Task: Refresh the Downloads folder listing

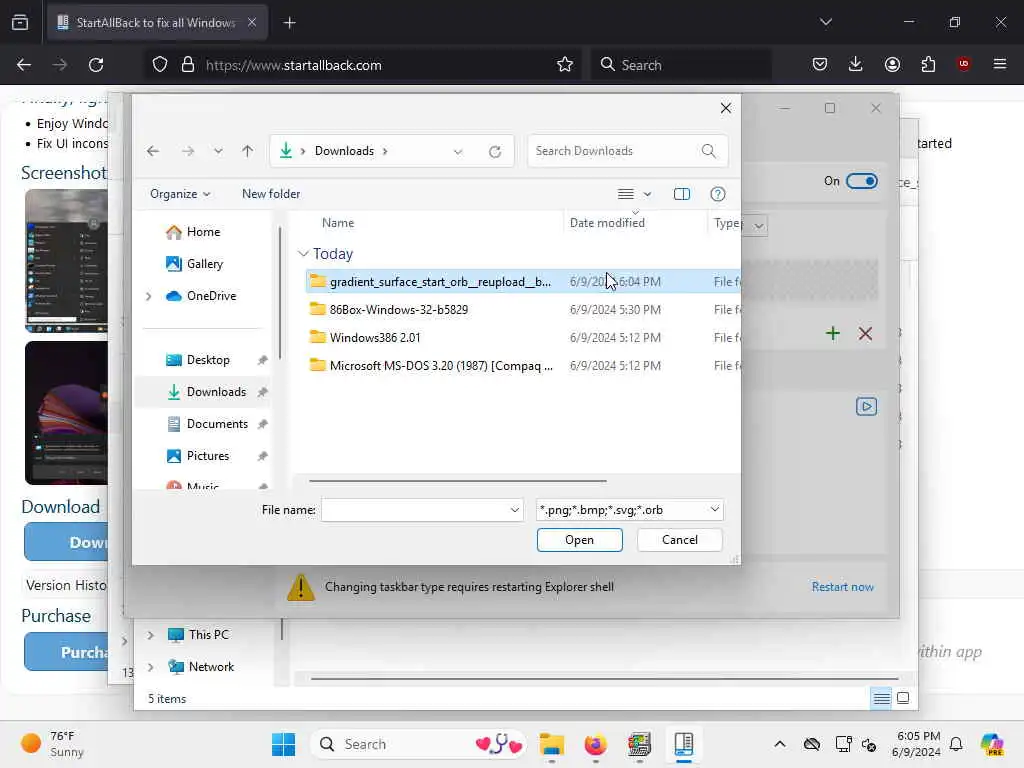Action: coord(495,152)
